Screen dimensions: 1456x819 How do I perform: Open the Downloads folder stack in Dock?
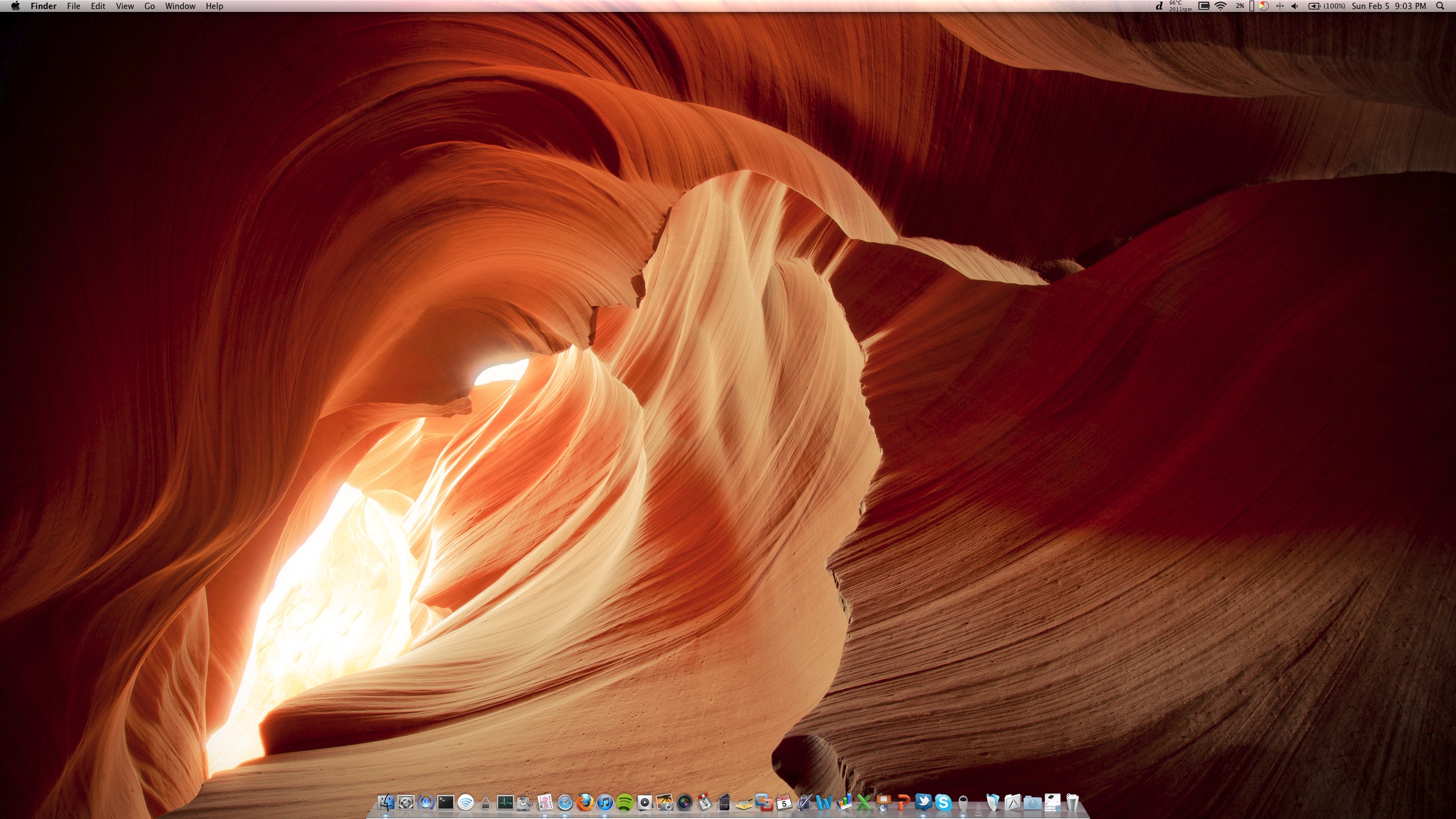click(x=1032, y=803)
